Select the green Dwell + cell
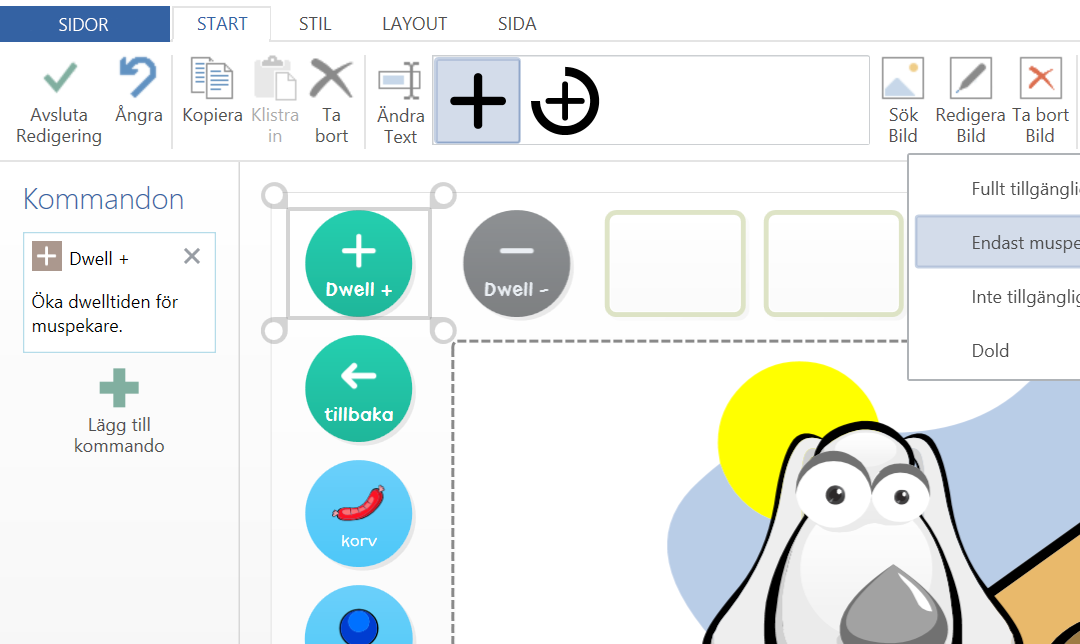1080x644 pixels. point(359,264)
